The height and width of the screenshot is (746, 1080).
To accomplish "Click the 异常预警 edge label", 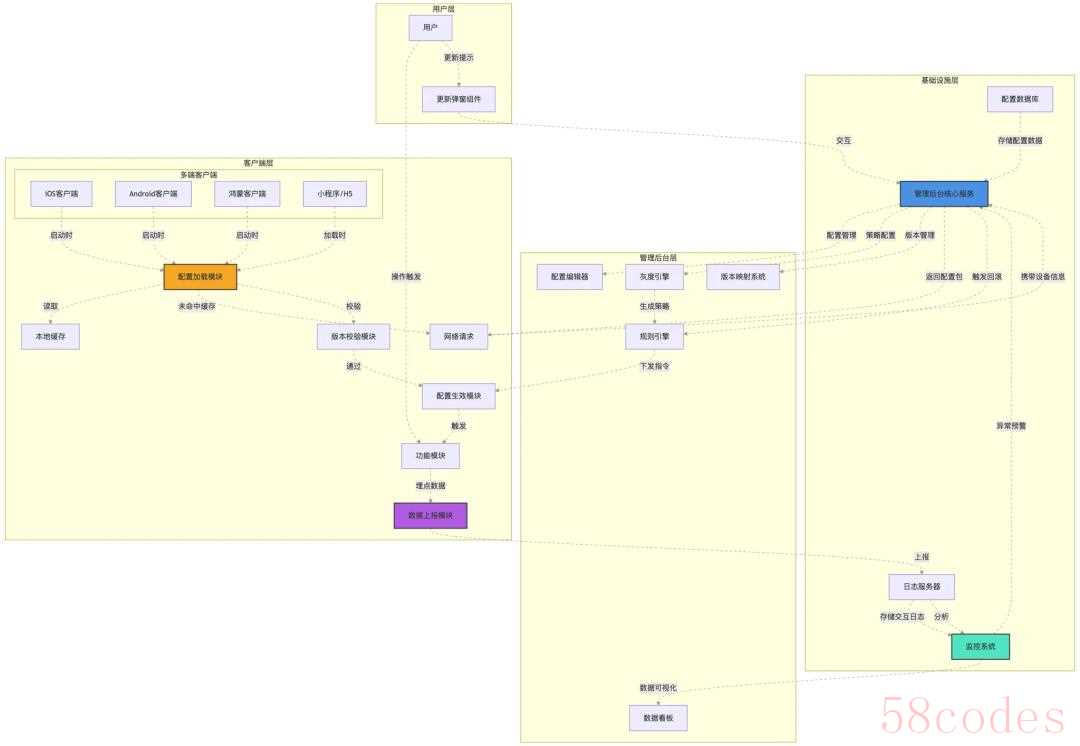I will point(1011,426).
